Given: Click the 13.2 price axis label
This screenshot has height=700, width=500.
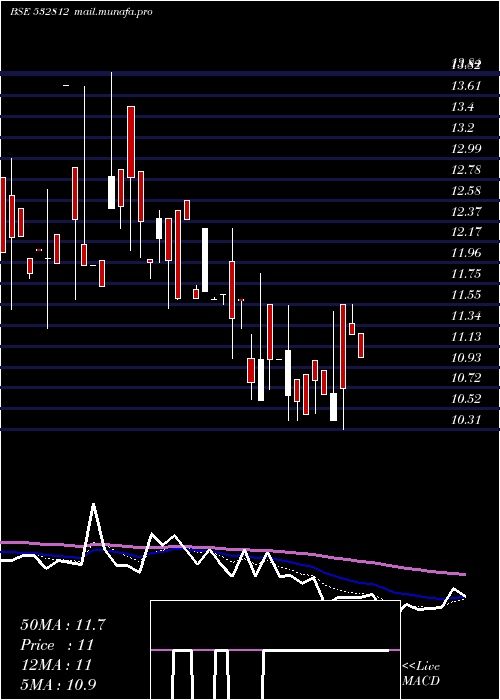Looking at the screenshot, I should (462, 128).
